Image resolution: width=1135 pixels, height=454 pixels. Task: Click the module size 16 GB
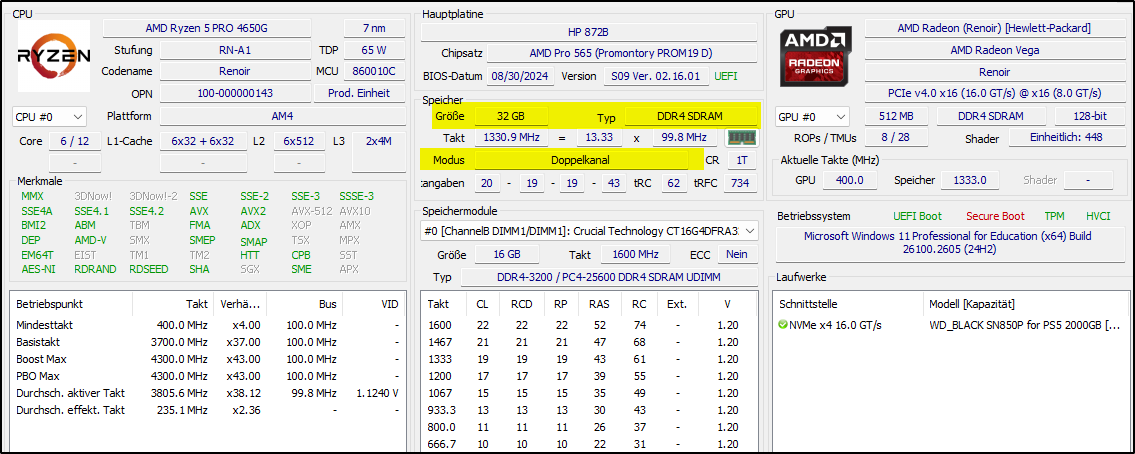click(x=507, y=254)
